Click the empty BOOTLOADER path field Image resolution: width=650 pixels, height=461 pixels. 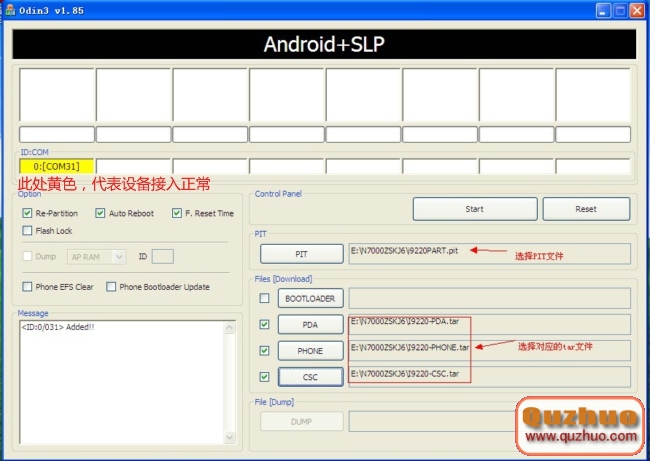pyautogui.click(x=490, y=298)
